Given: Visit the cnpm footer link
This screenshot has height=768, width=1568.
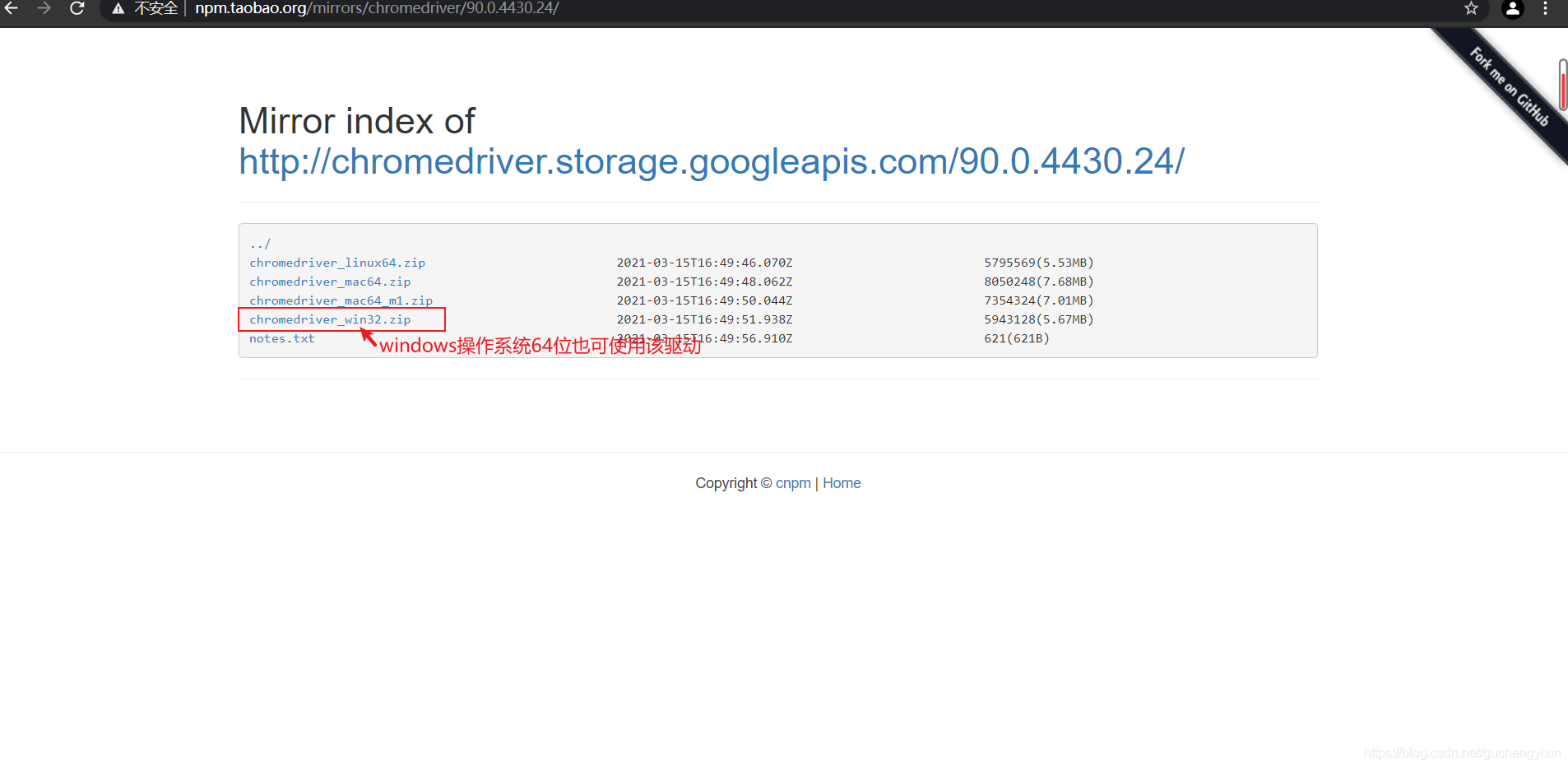Looking at the screenshot, I should click(x=793, y=483).
